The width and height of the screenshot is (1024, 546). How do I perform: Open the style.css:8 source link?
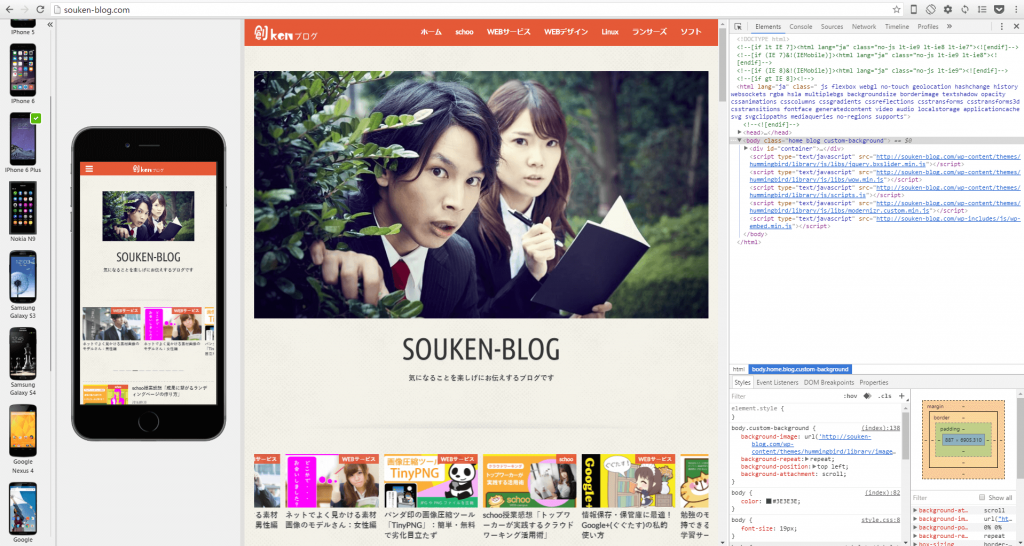click(880, 520)
